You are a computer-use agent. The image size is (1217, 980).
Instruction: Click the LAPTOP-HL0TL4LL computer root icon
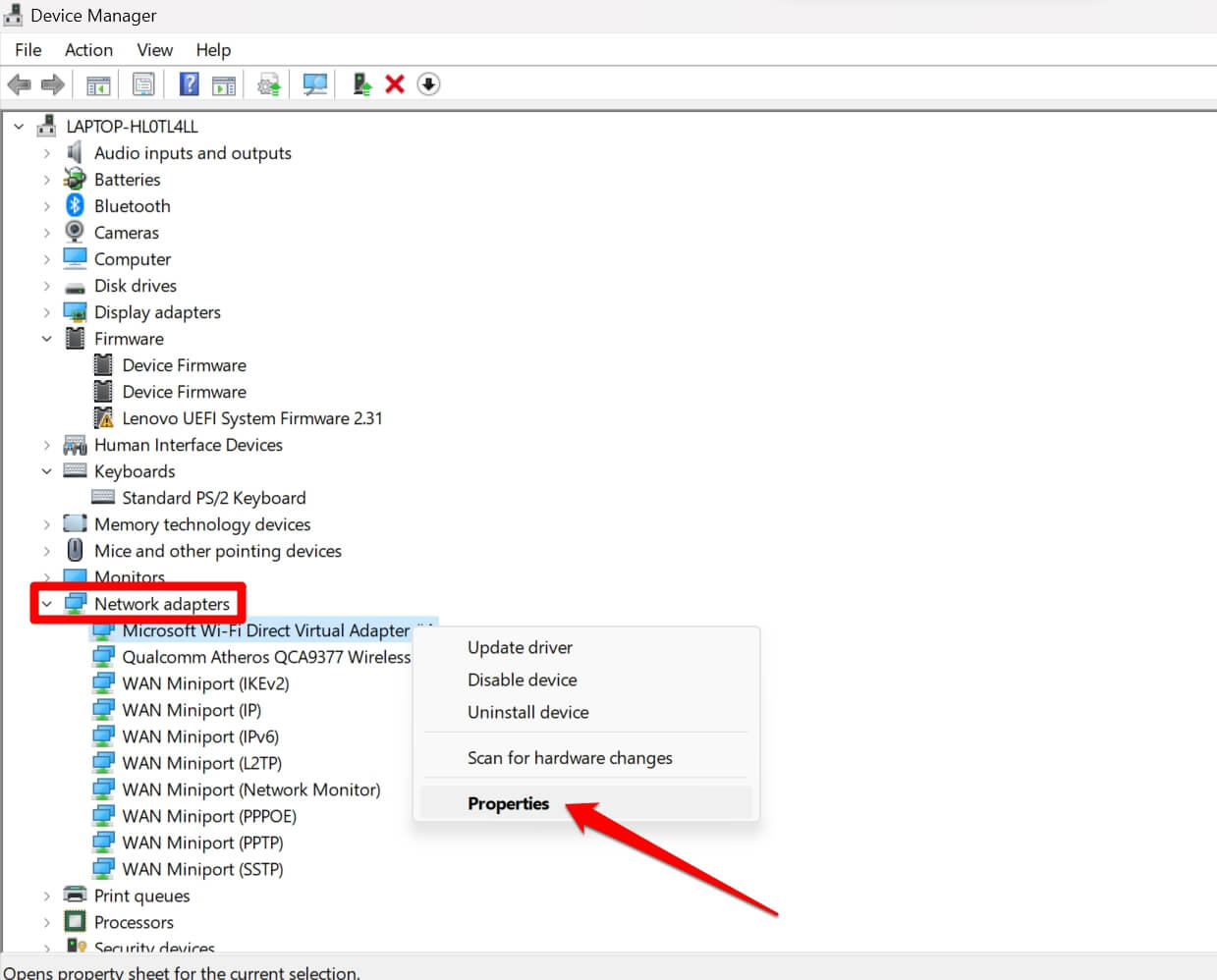pos(46,126)
